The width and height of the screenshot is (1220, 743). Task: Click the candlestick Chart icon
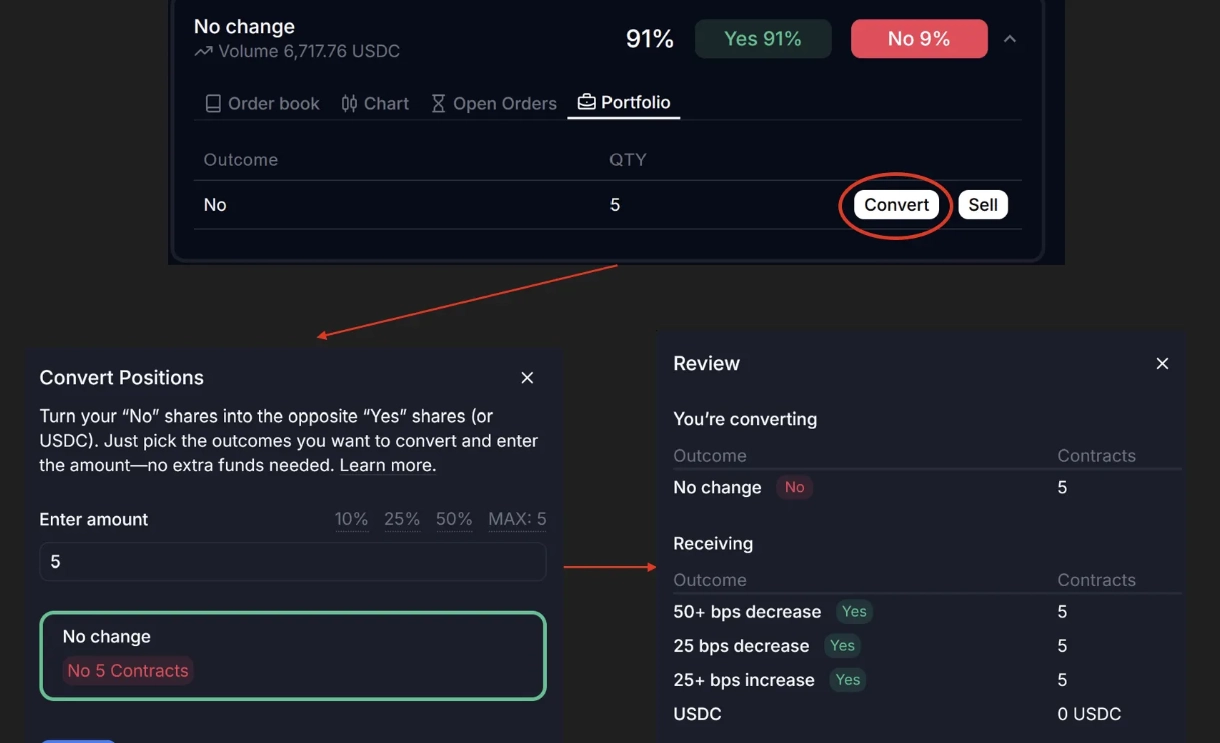point(349,103)
